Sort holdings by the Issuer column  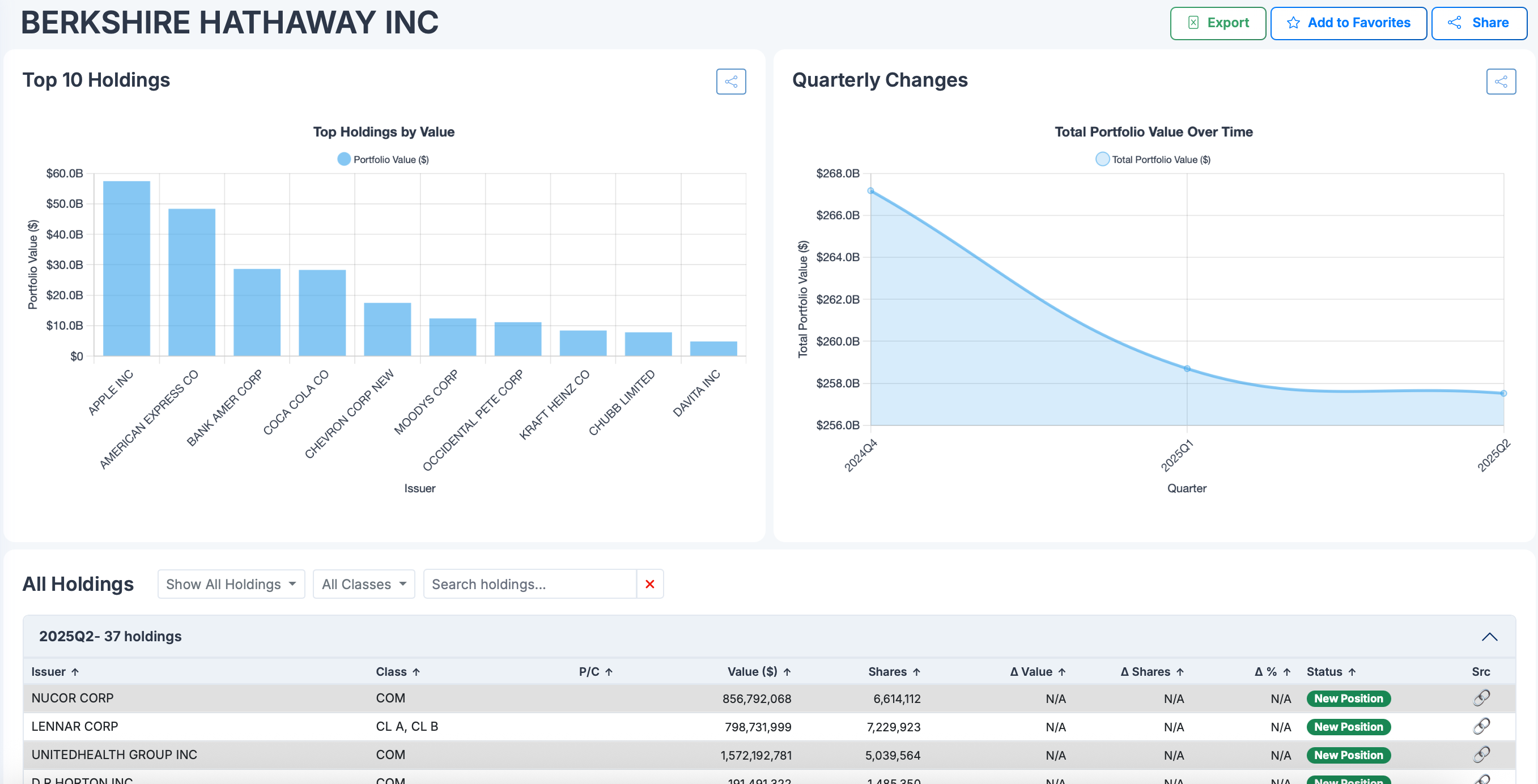55,671
